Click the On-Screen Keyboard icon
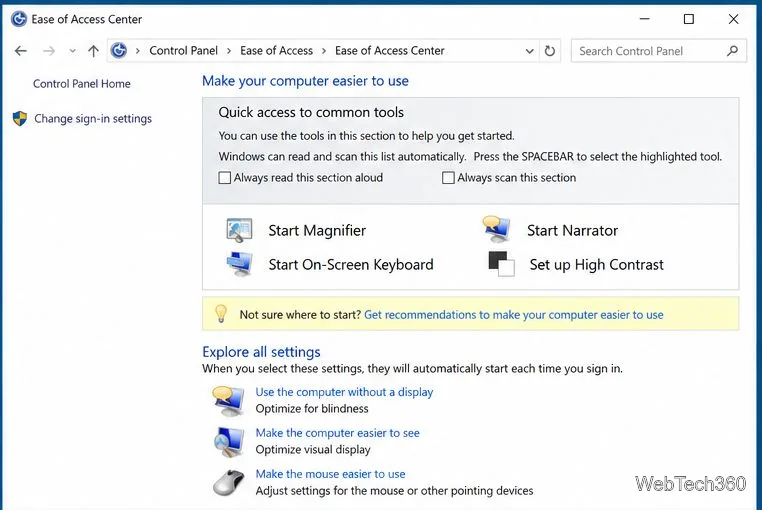The height and width of the screenshot is (510, 762). 239,264
